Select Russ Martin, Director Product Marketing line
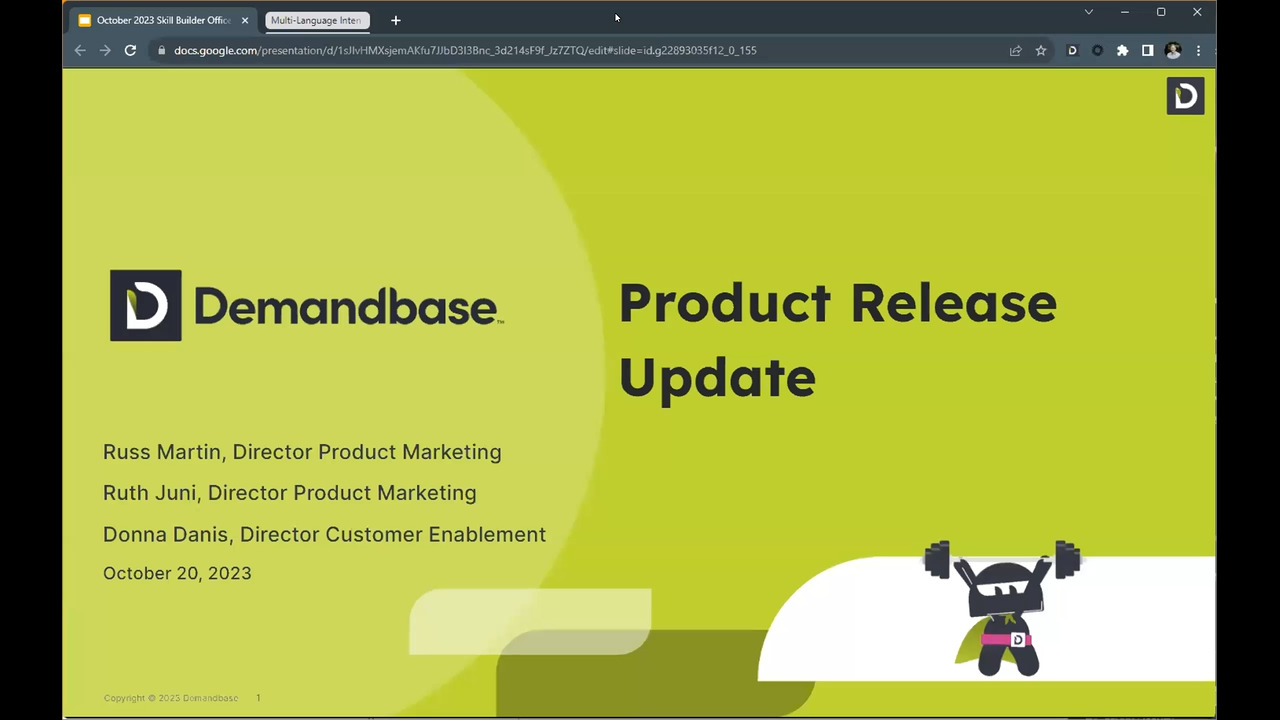This screenshot has height=720, width=1280. (x=302, y=452)
